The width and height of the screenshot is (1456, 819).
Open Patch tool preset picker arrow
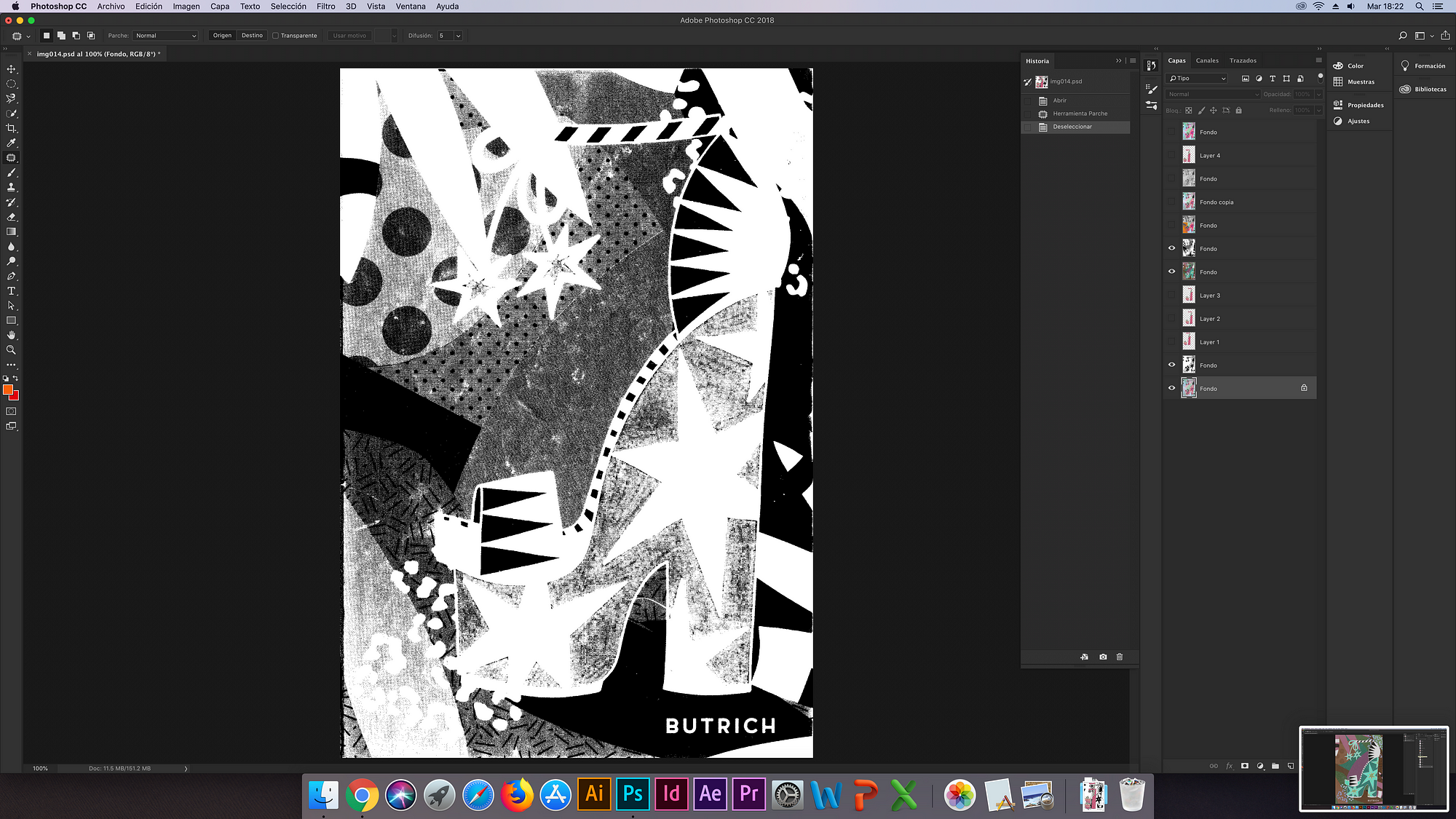(28, 36)
